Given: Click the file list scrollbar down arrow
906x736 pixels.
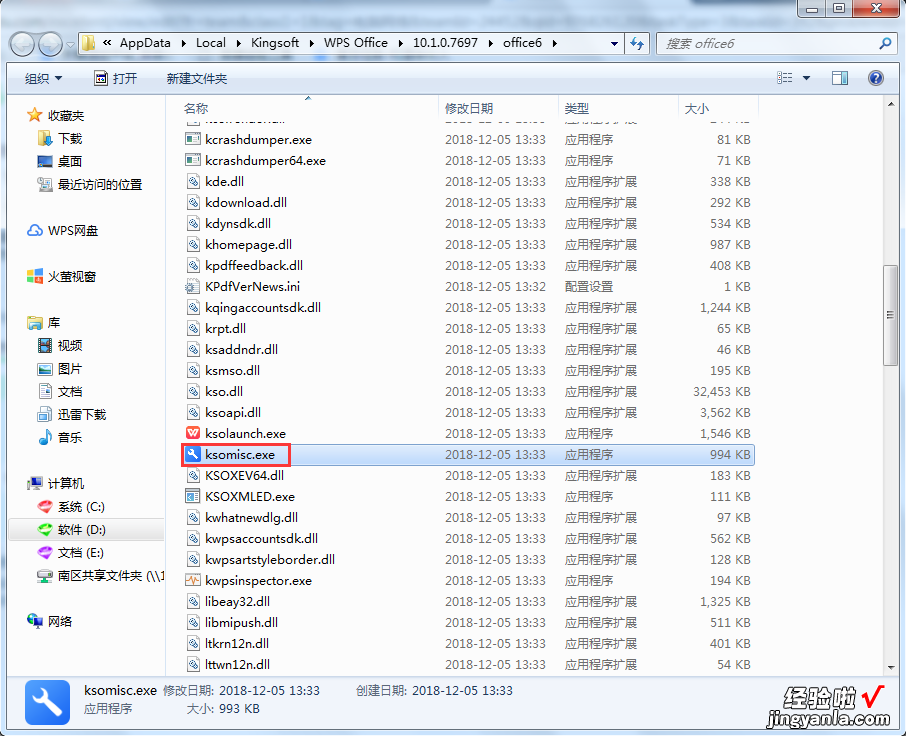Looking at the screenshot, I should pos(890,668).
